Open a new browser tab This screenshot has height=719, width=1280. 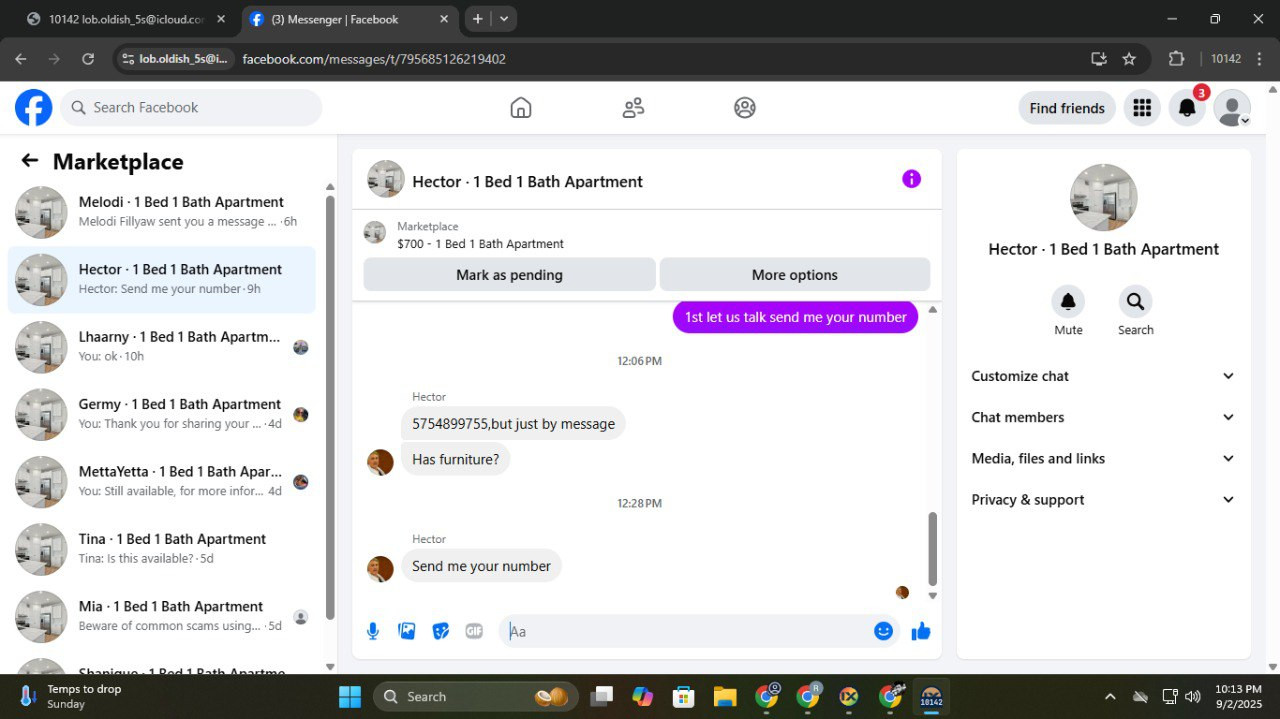[478, 19]
